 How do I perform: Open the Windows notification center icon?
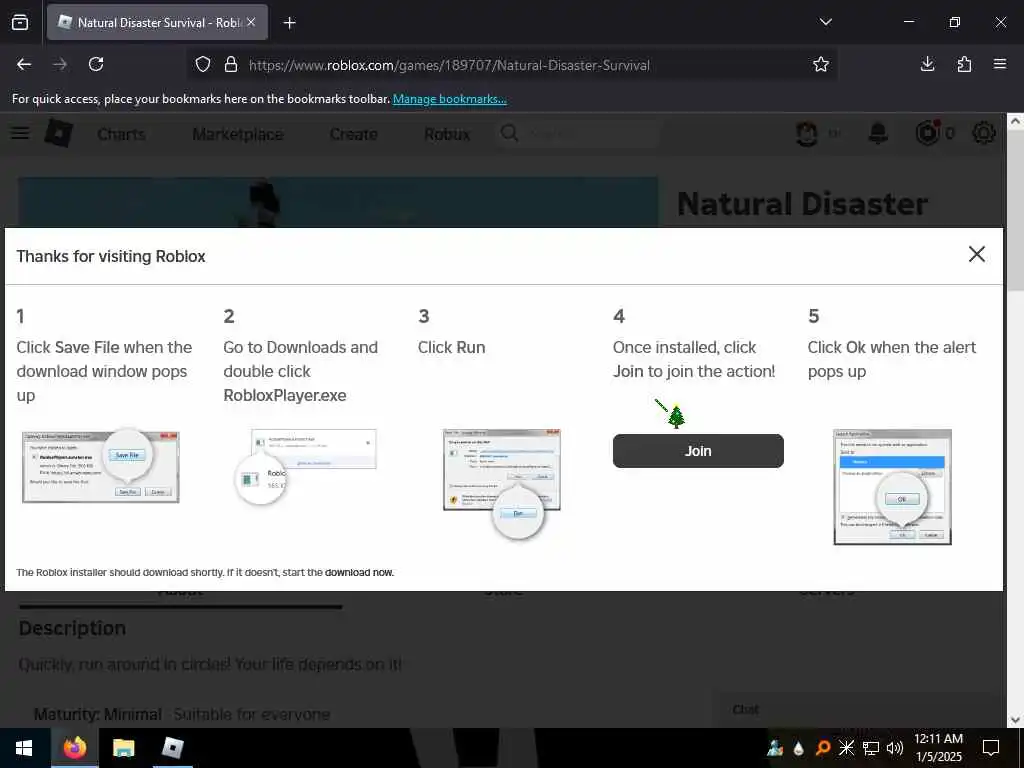991,748
